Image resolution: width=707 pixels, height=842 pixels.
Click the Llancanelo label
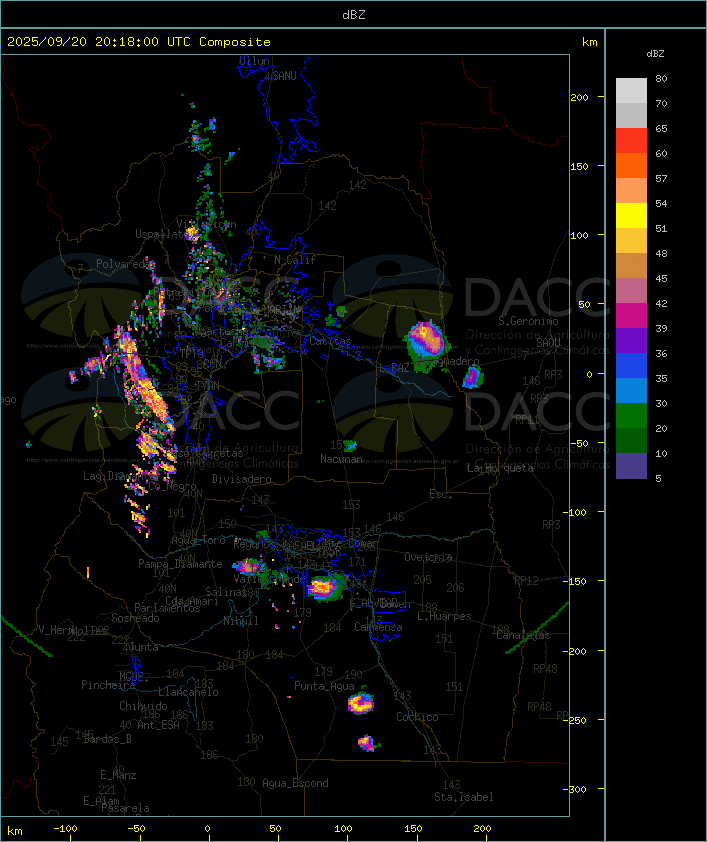pyautogui.click(x=188, y=693)
